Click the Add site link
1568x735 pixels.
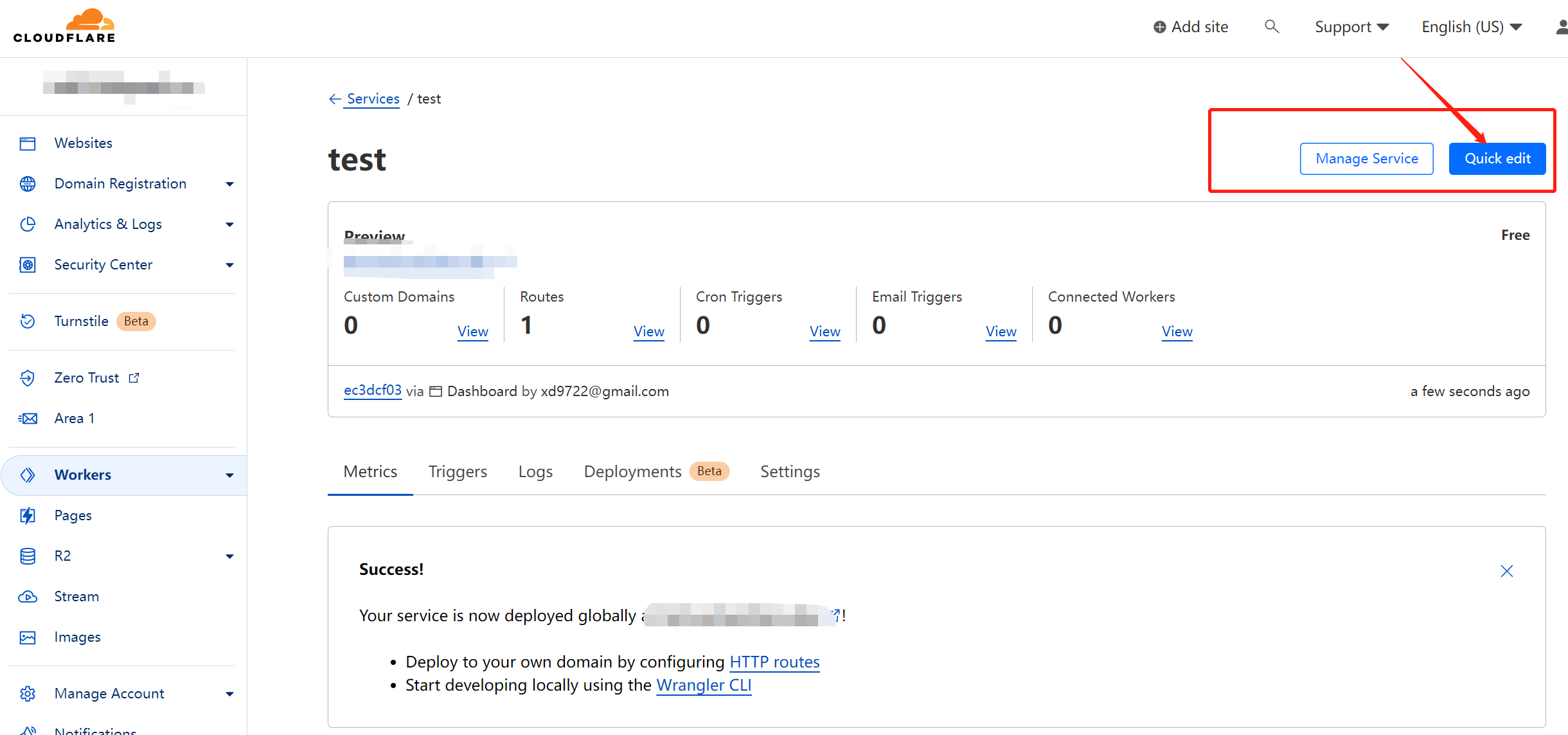[x=1191, y=27]
